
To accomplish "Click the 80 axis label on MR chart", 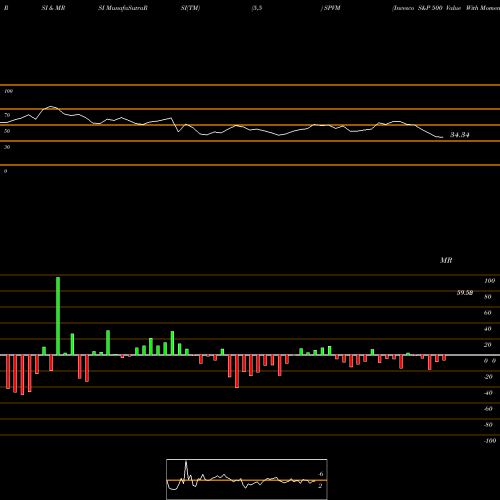I will point(487,297).
